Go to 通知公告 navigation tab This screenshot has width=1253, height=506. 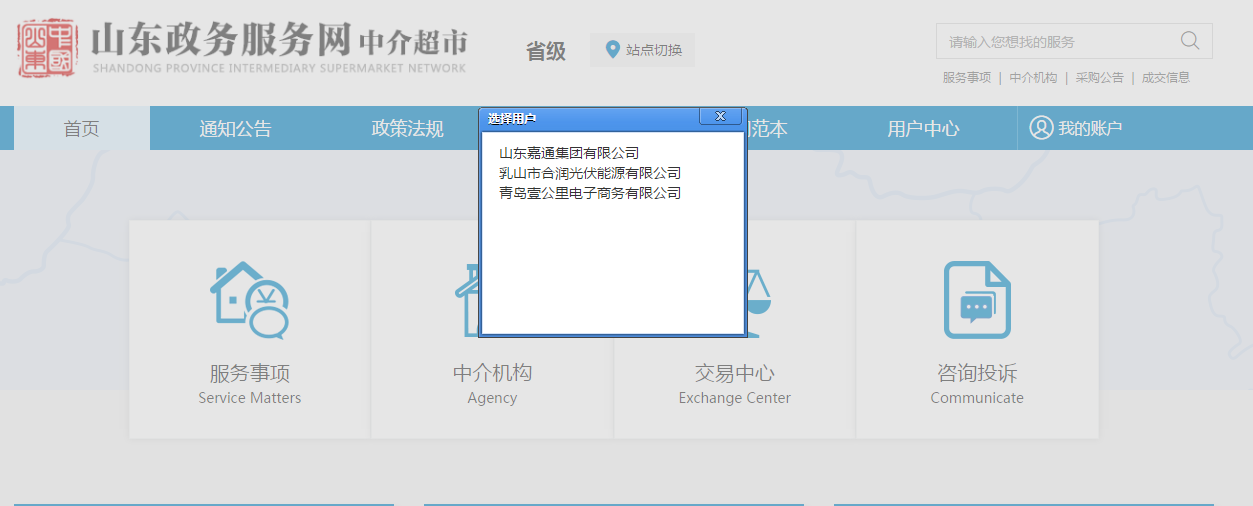tap(235, 129)
